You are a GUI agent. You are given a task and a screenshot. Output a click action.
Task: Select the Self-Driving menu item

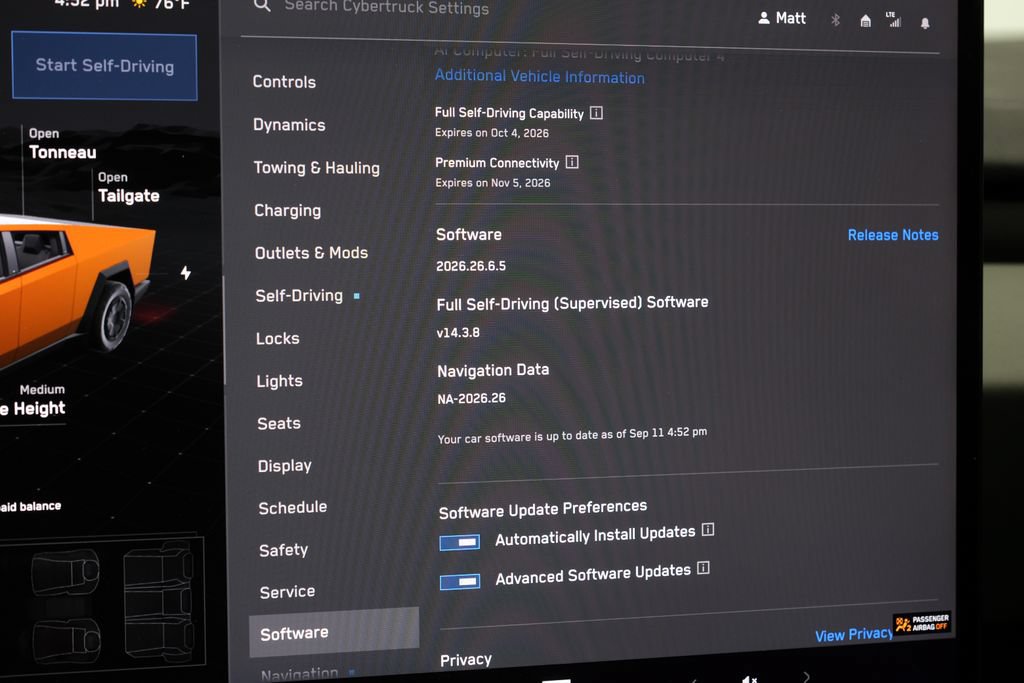[299, 296]
